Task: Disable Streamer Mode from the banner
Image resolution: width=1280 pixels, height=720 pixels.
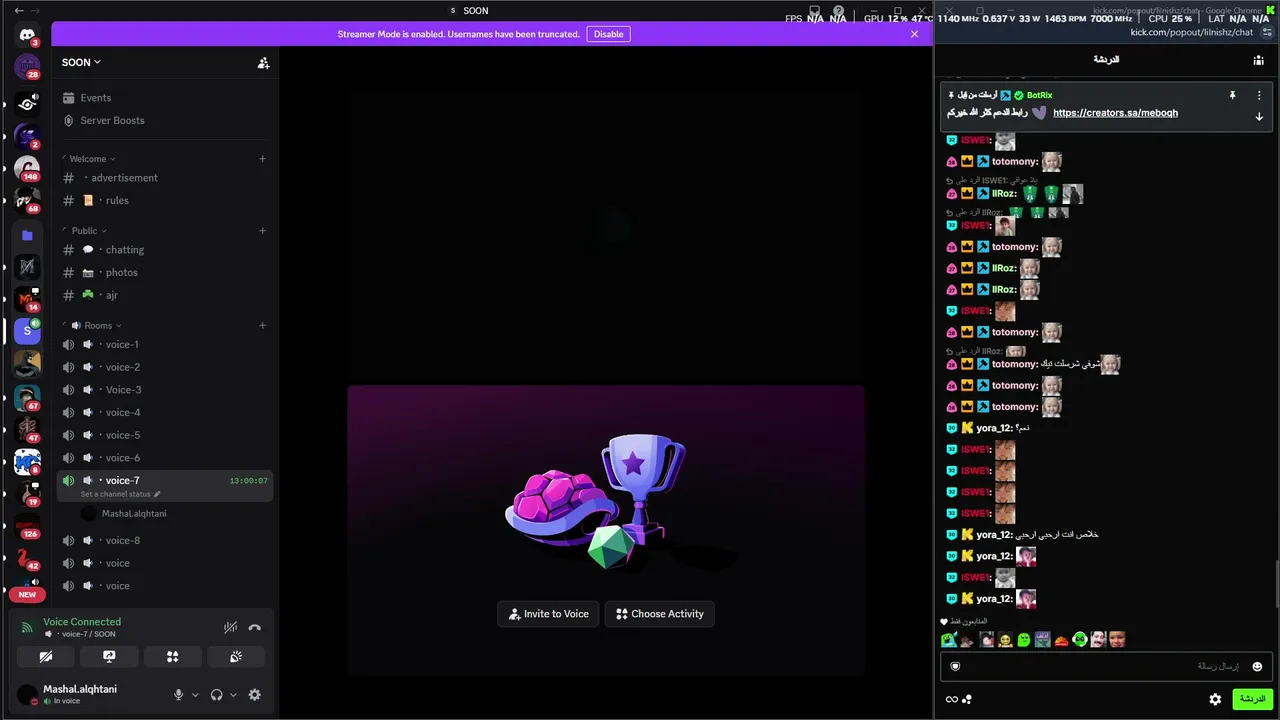Action: click(x=608, y=34)
